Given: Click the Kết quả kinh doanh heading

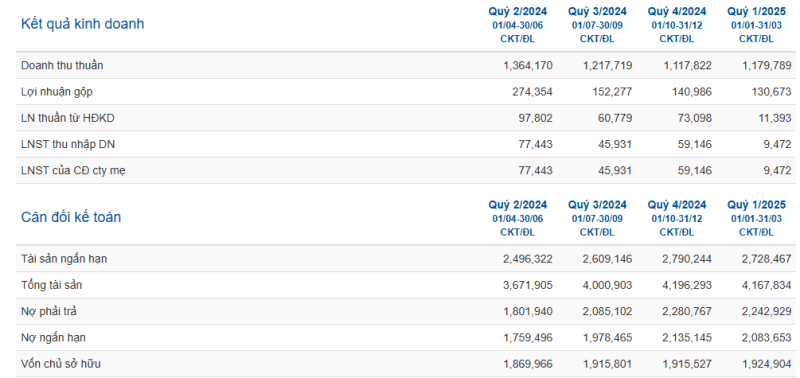Looking at the screenshot, I should point(82,24).
